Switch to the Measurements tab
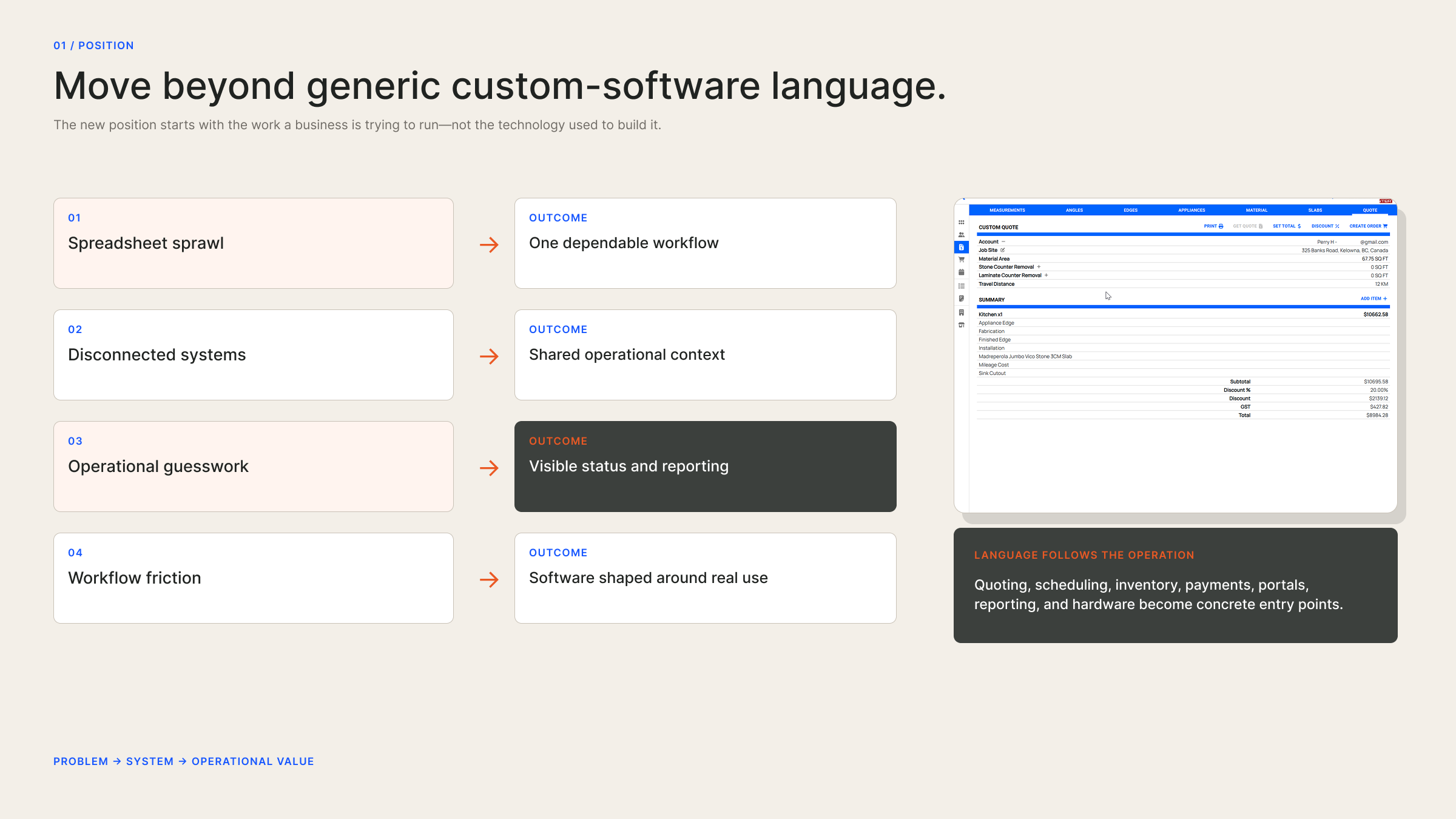The height and width of the screenshot is (819, 1456). 1007,211
